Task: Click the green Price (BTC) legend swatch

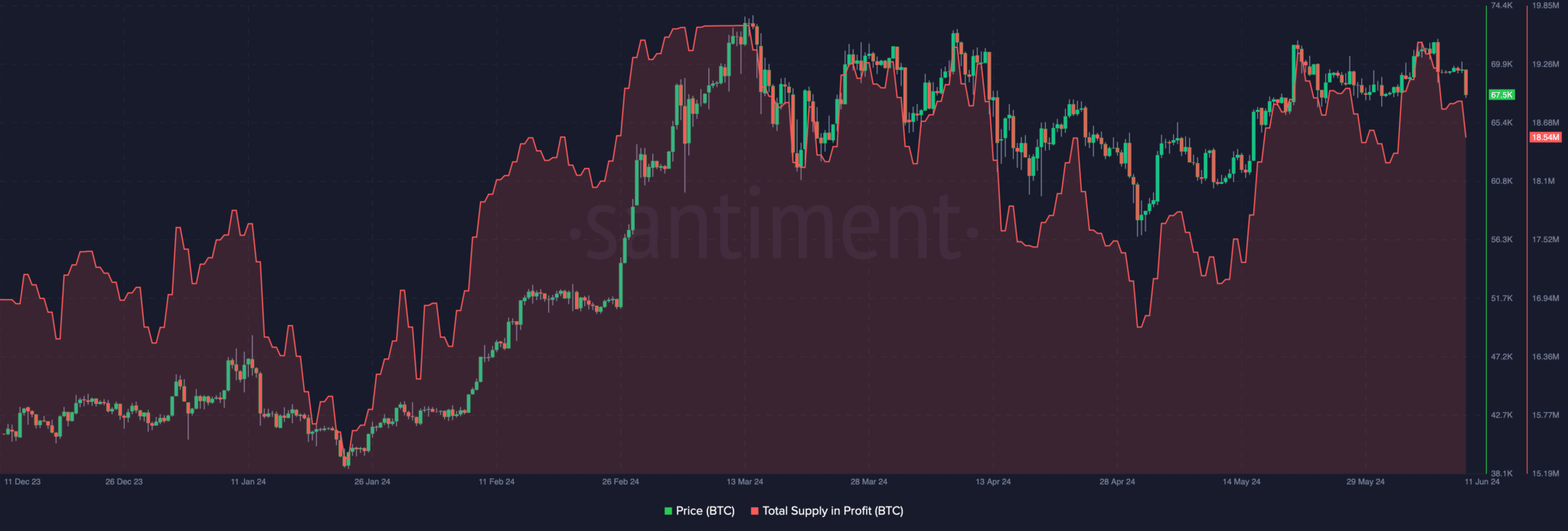Action: click(x=668, y=511)
